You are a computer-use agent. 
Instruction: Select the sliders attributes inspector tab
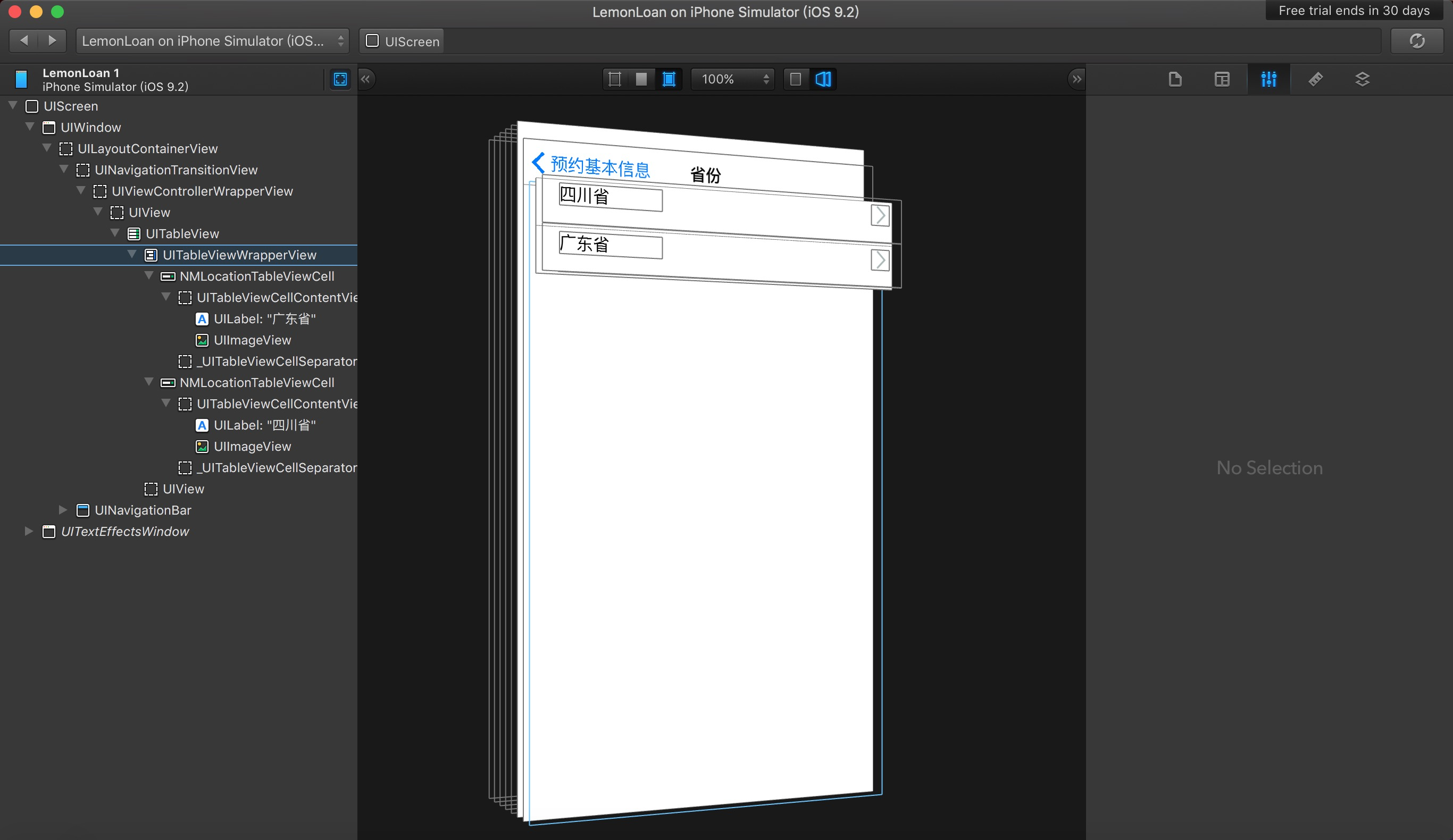click(x=1268, y=79)
